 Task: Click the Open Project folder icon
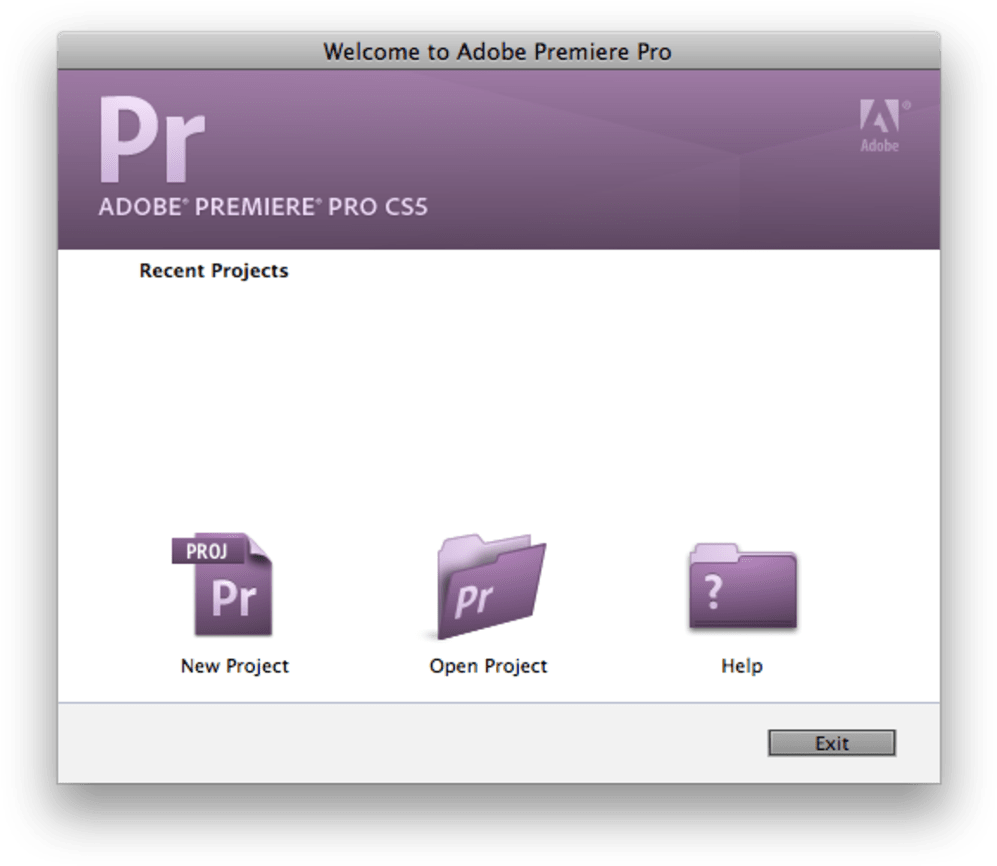(x=490, y=587)
